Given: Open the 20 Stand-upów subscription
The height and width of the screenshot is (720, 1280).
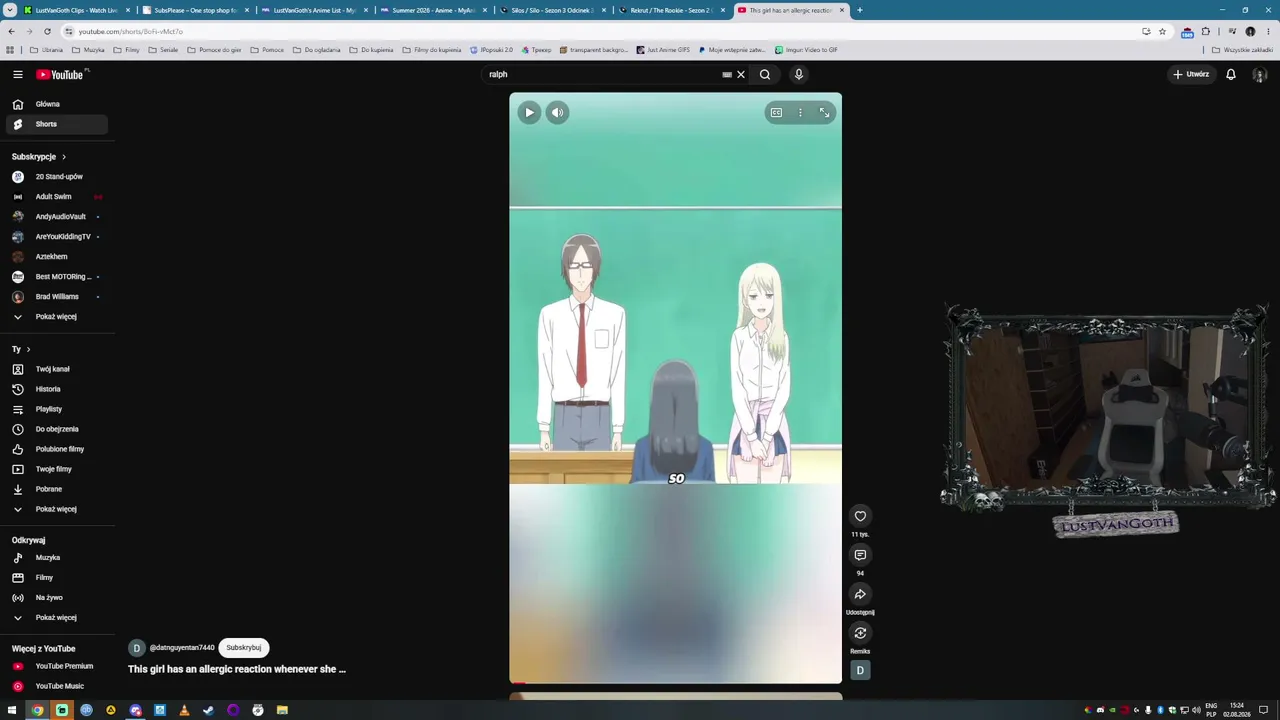Looking at the screenshot, I should [57, 177].
